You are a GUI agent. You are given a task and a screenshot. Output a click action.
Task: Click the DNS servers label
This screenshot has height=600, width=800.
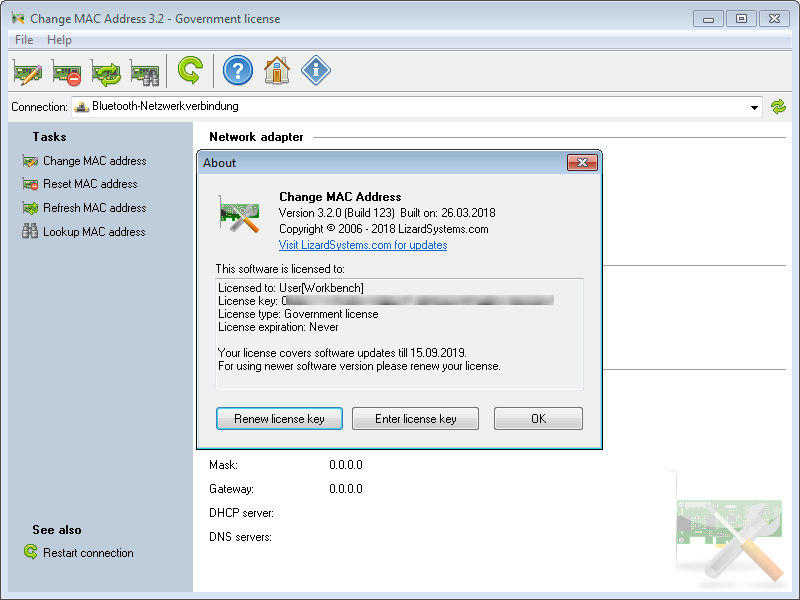pyautogui.click(x=240, y=537)
